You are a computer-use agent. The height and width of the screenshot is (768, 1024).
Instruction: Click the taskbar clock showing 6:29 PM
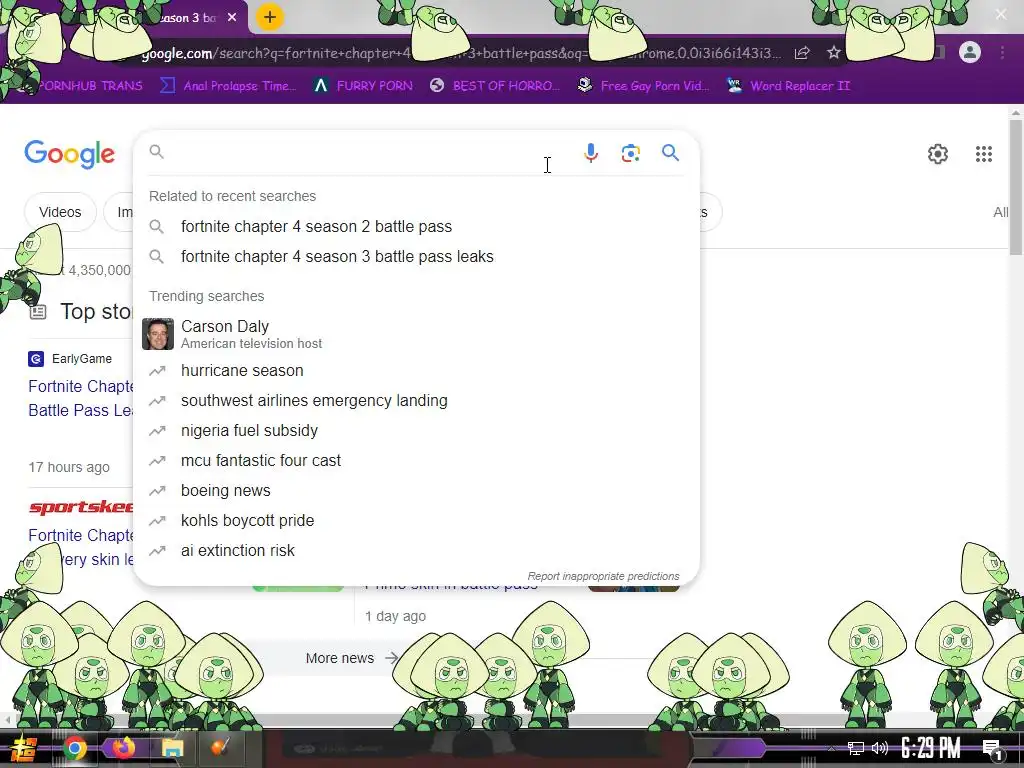[931, 748]
